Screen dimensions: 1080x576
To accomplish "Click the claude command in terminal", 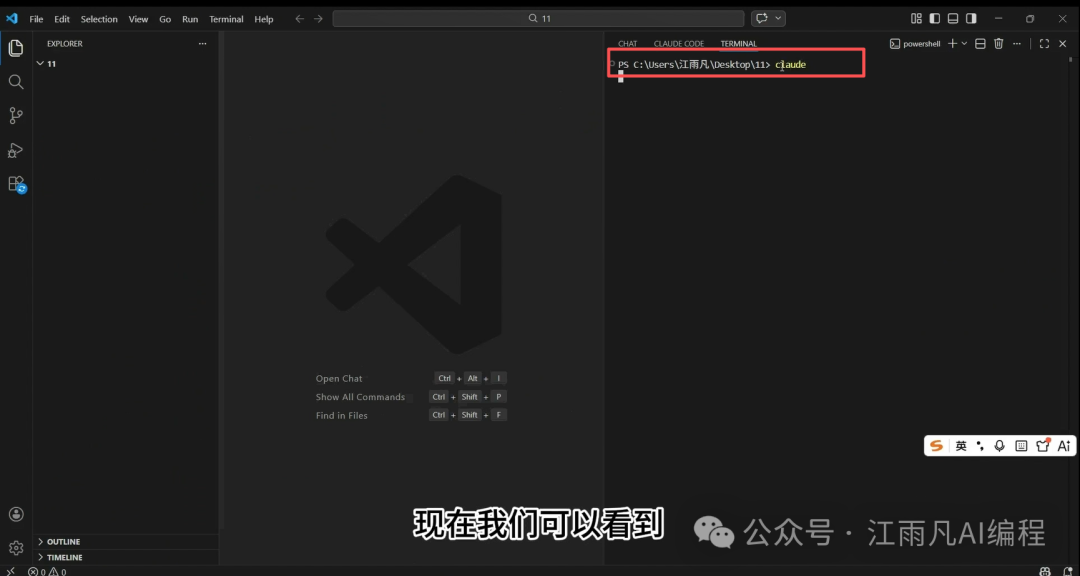I will [791, 65].
